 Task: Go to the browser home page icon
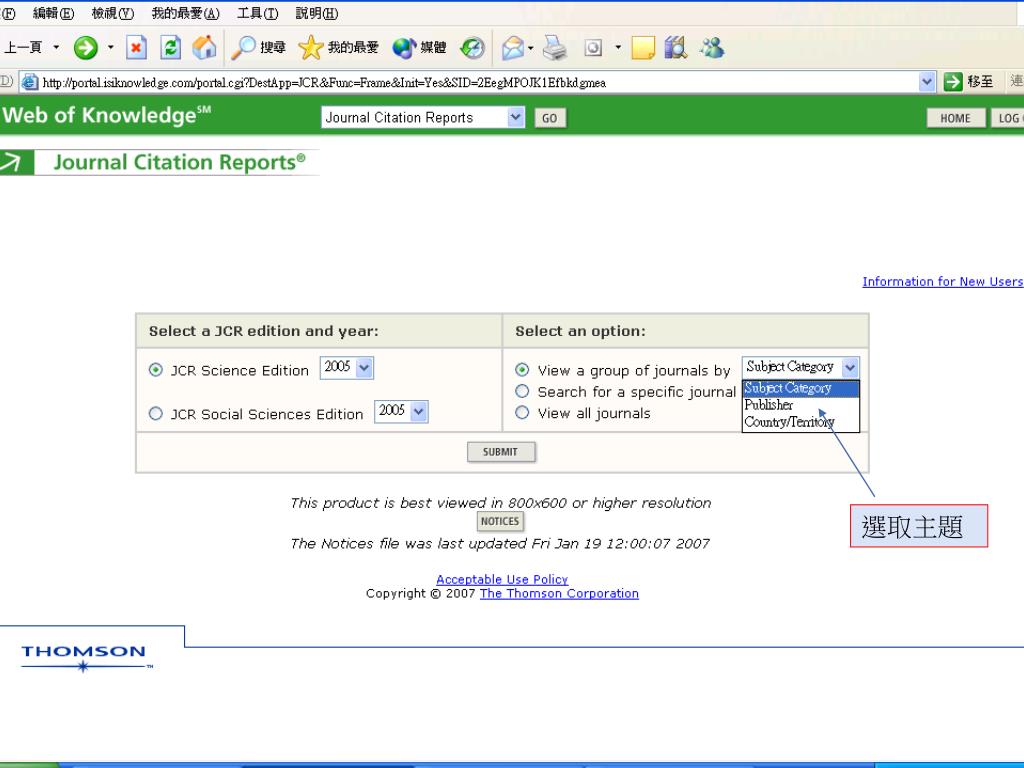click(204, 48)
